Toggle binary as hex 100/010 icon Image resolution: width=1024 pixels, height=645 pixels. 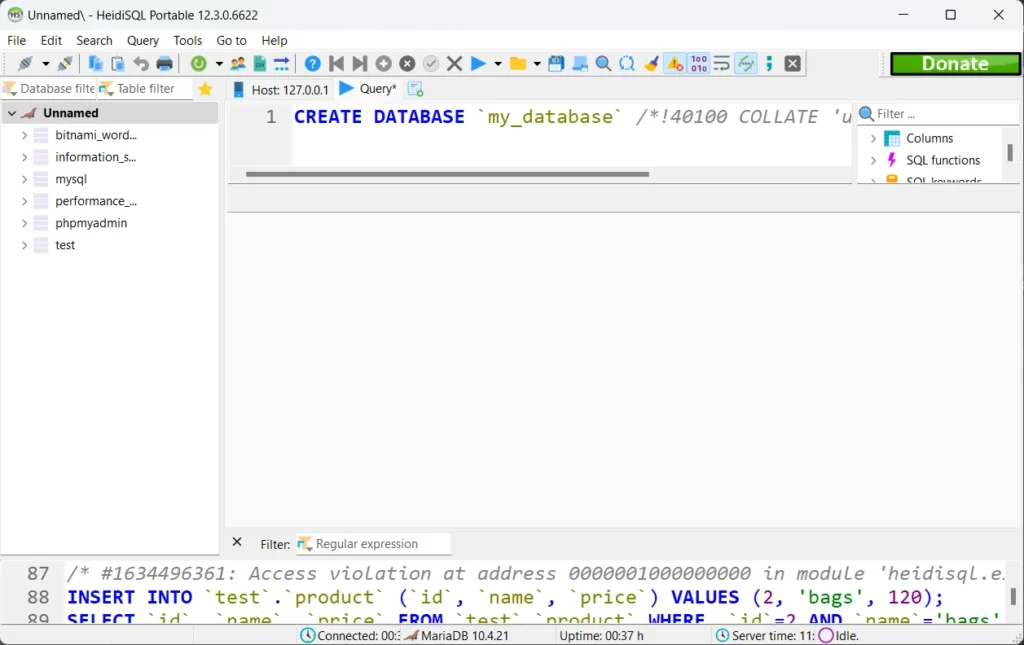[x=699, y=63]
